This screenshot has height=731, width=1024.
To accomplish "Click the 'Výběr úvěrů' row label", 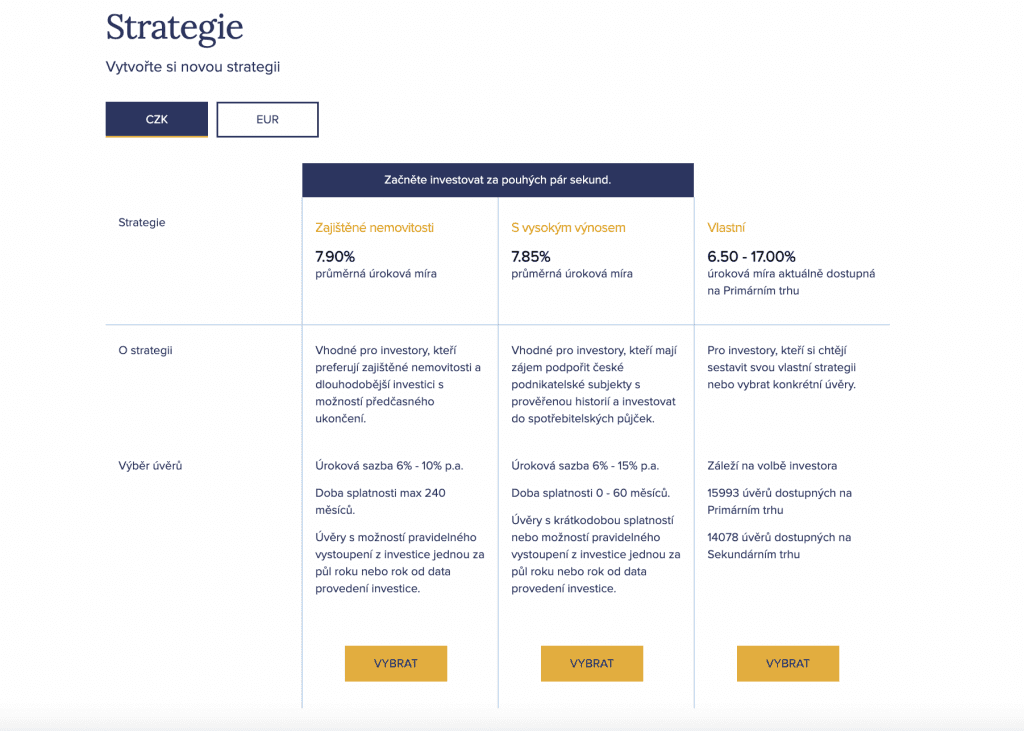I will coord(150,466).
